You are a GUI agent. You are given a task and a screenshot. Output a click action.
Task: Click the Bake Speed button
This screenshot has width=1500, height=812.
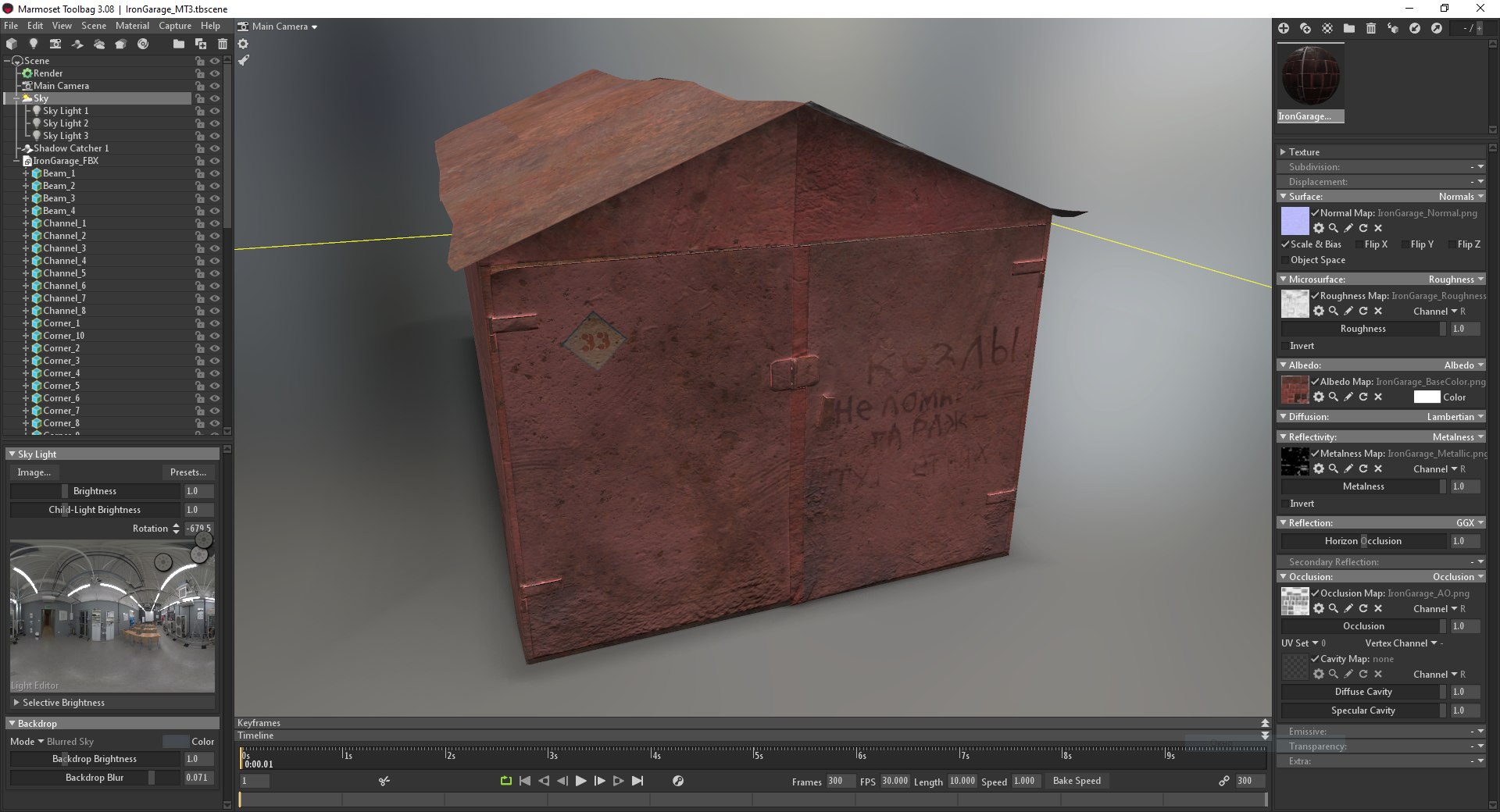pyautogui.click(x=1077, y=781)
